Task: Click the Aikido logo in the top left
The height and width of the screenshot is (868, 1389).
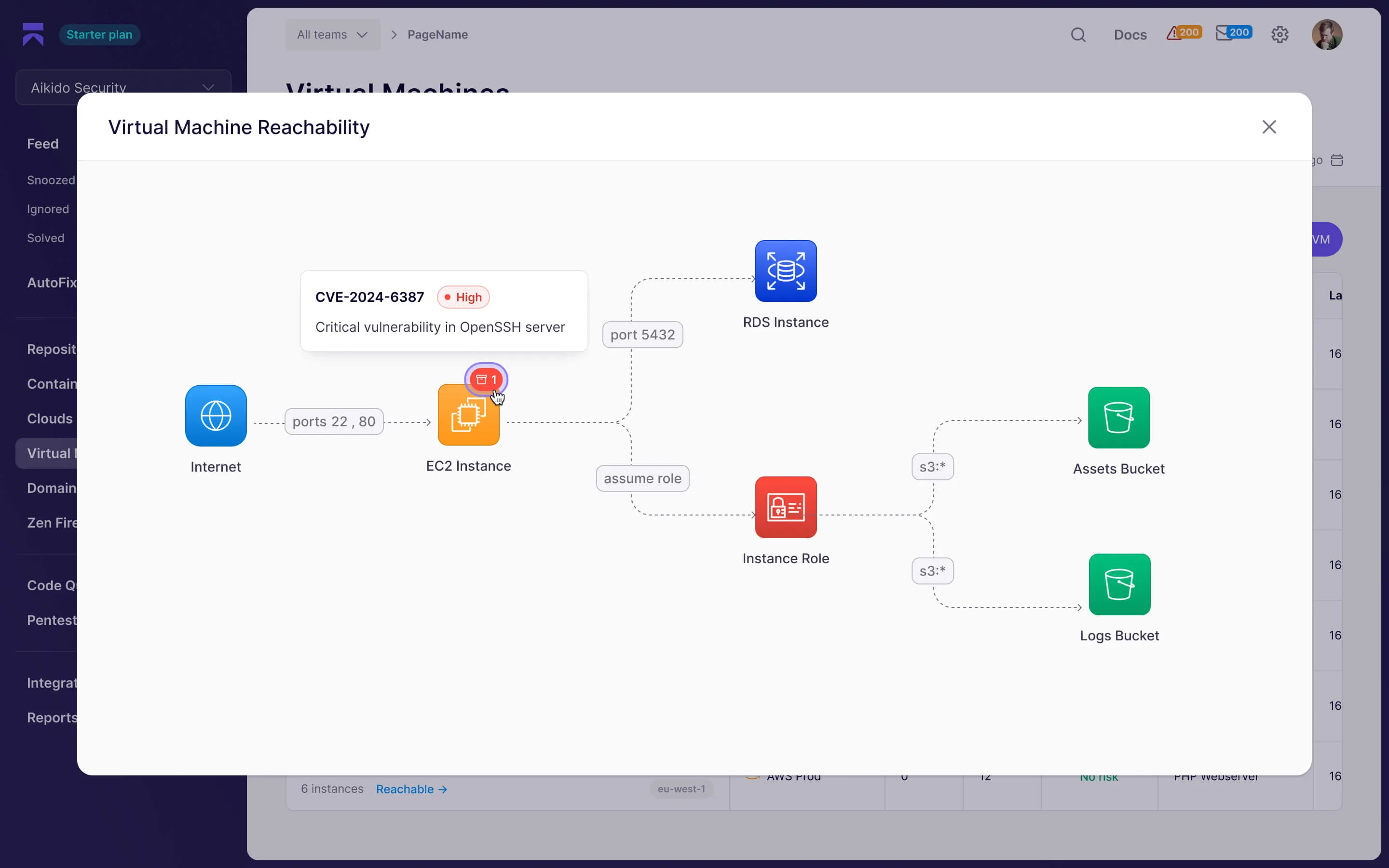Action: click(x=33, y=34)
